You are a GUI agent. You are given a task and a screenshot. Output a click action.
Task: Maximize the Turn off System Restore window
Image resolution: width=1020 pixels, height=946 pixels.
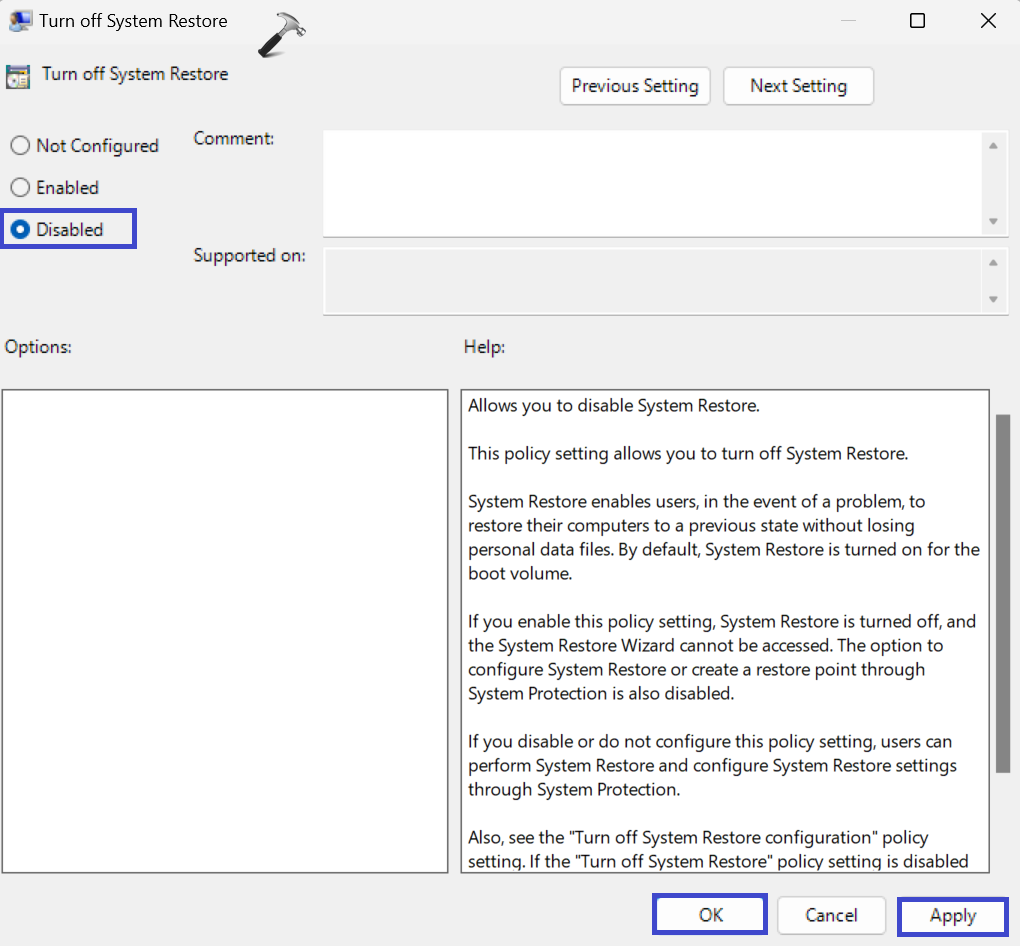coord(917,21)
